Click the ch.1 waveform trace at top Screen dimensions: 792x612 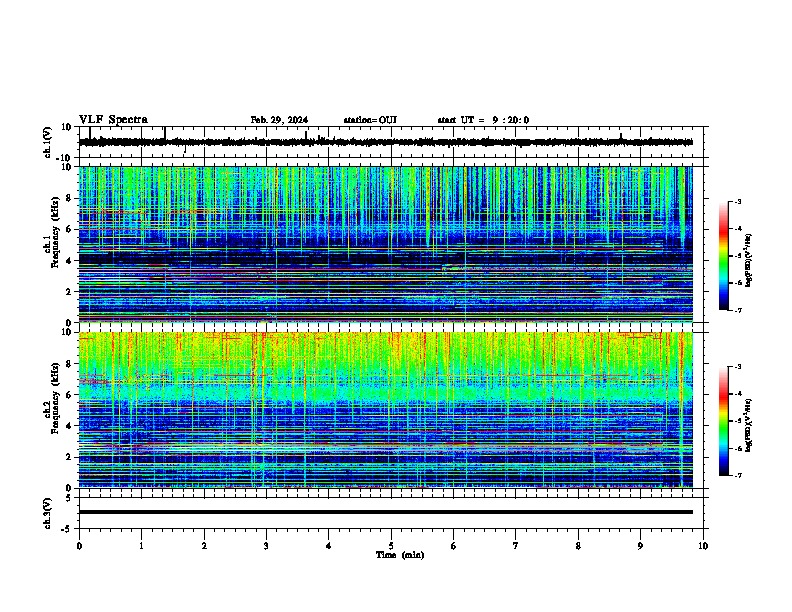385,142
